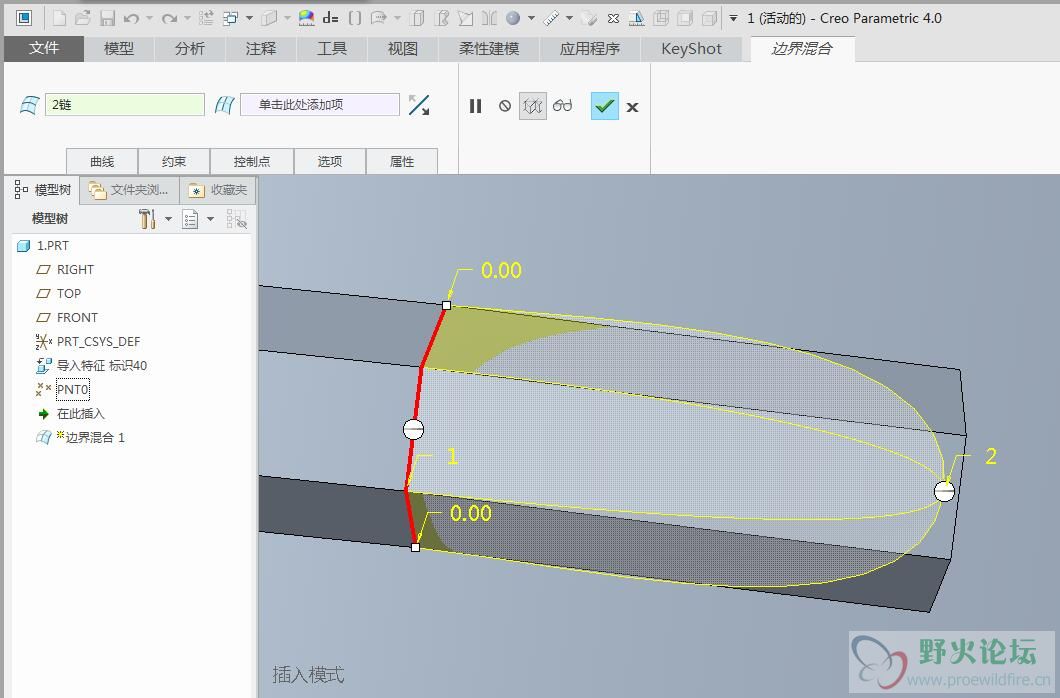This screenshot has height=698, width=1060.
Task: Click the 单击此处添加项 second direction collector
Action: tap(320, 105)
